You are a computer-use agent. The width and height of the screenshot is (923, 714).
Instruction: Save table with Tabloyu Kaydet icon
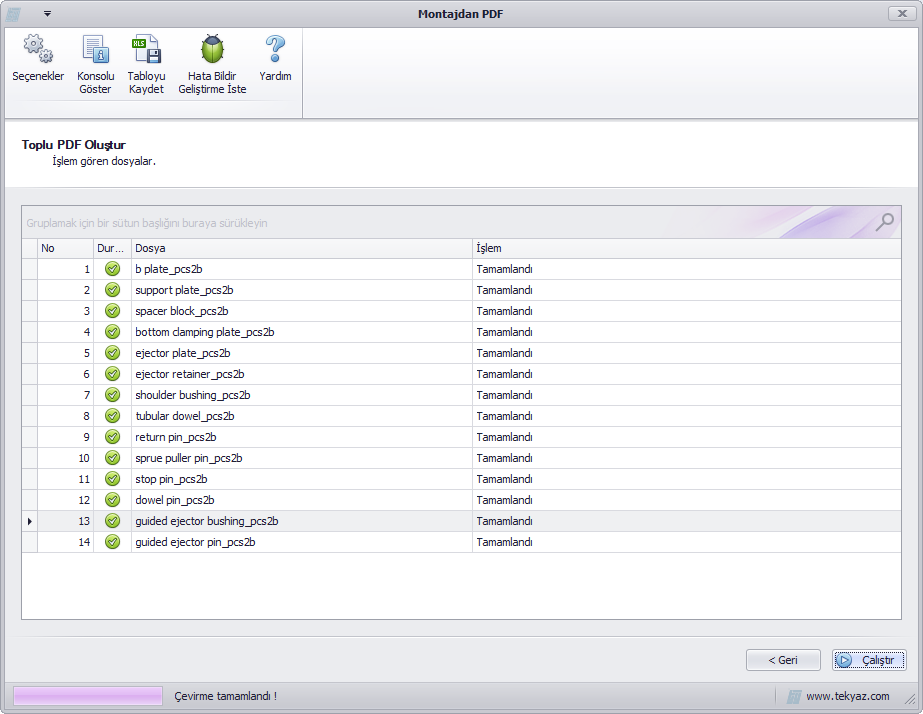pyautogui.click(x=146, y=49)
